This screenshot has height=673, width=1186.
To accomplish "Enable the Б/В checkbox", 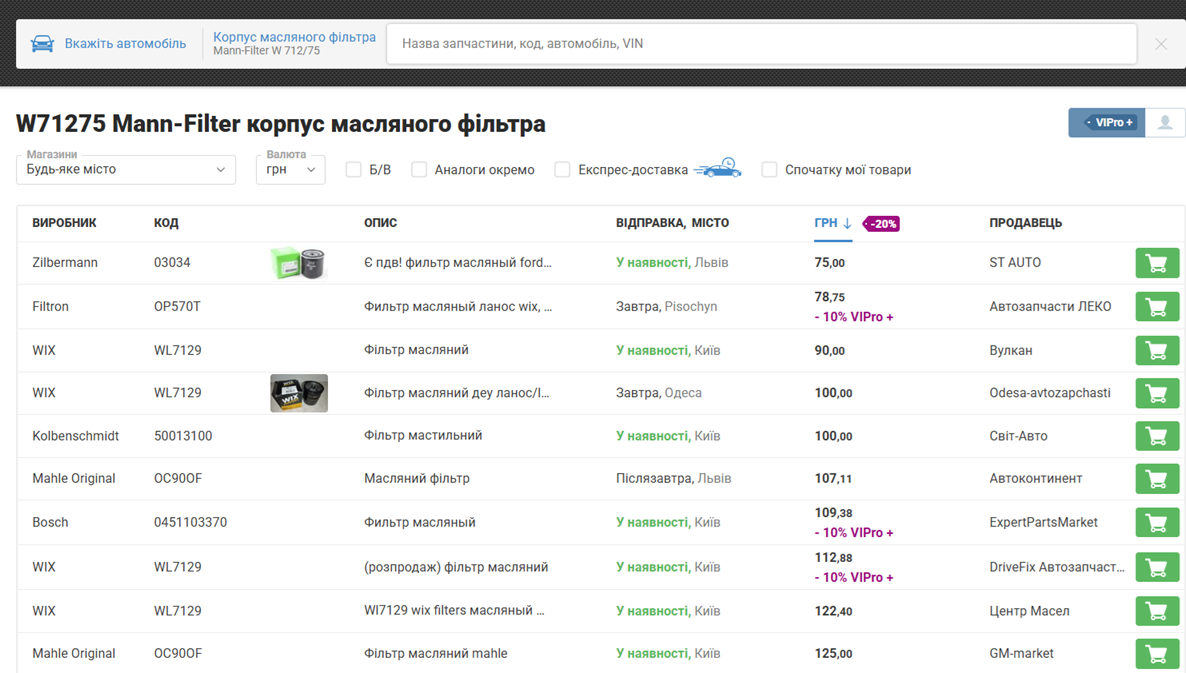I will click(353, 169).
